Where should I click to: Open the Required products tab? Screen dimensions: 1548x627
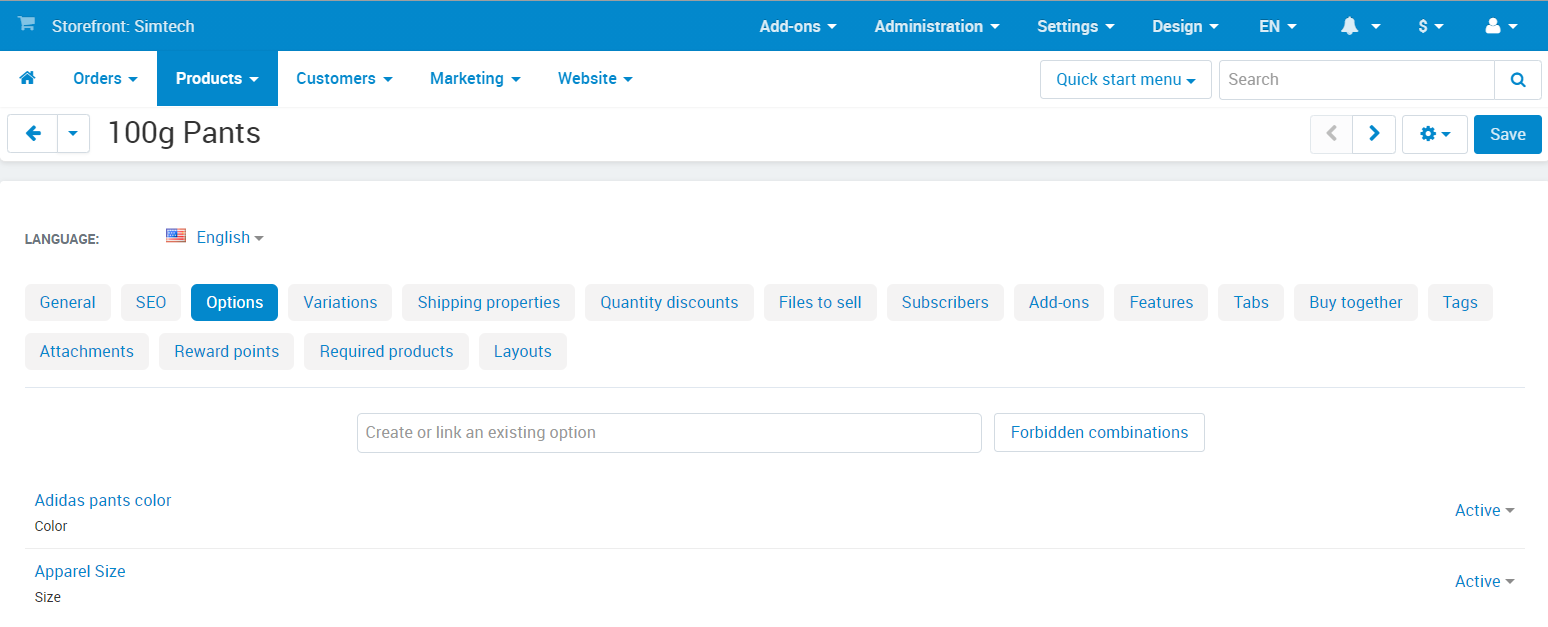tap(386, 351)
